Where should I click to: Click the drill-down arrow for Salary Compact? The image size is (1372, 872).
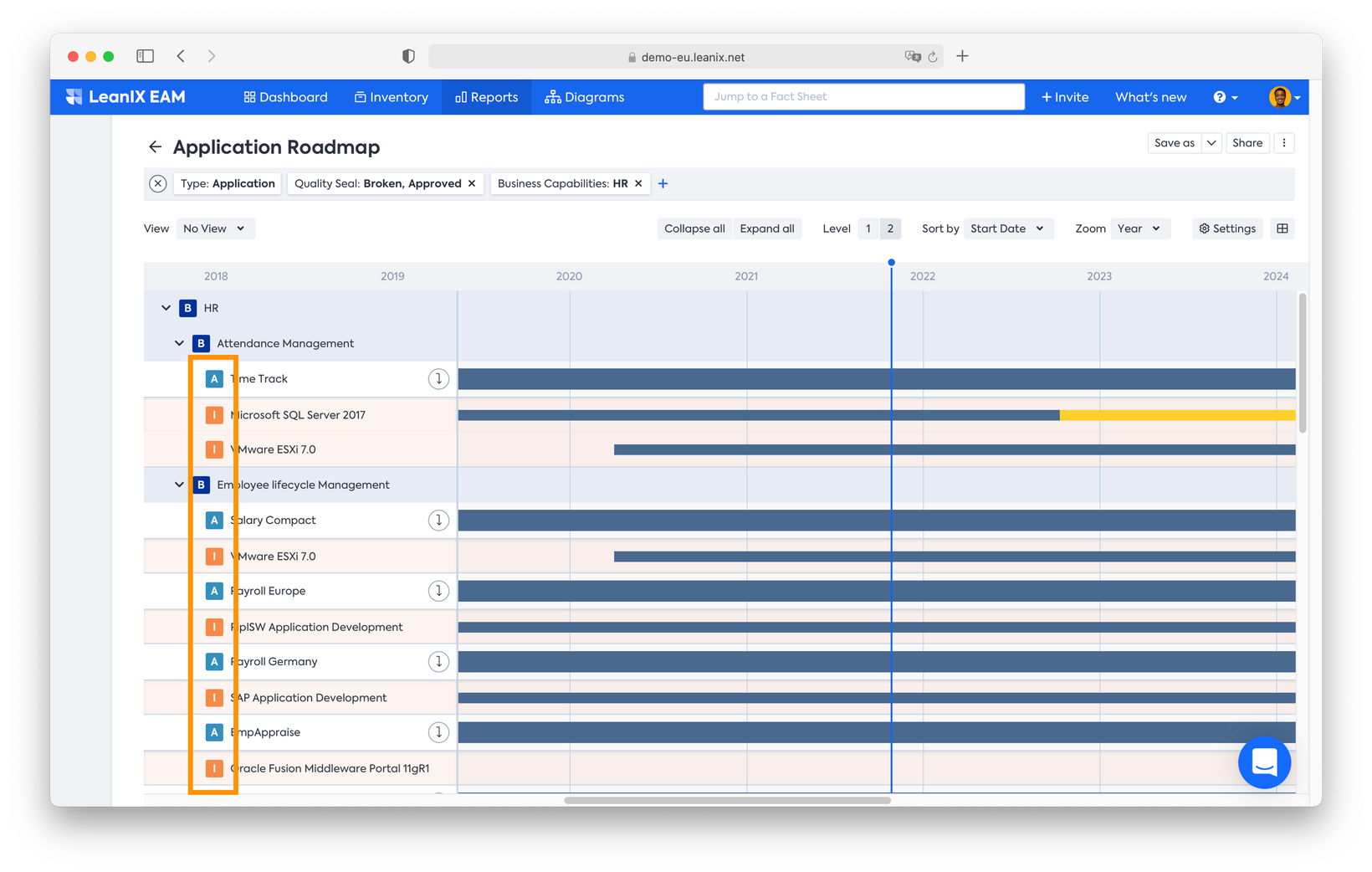point(438,521)
